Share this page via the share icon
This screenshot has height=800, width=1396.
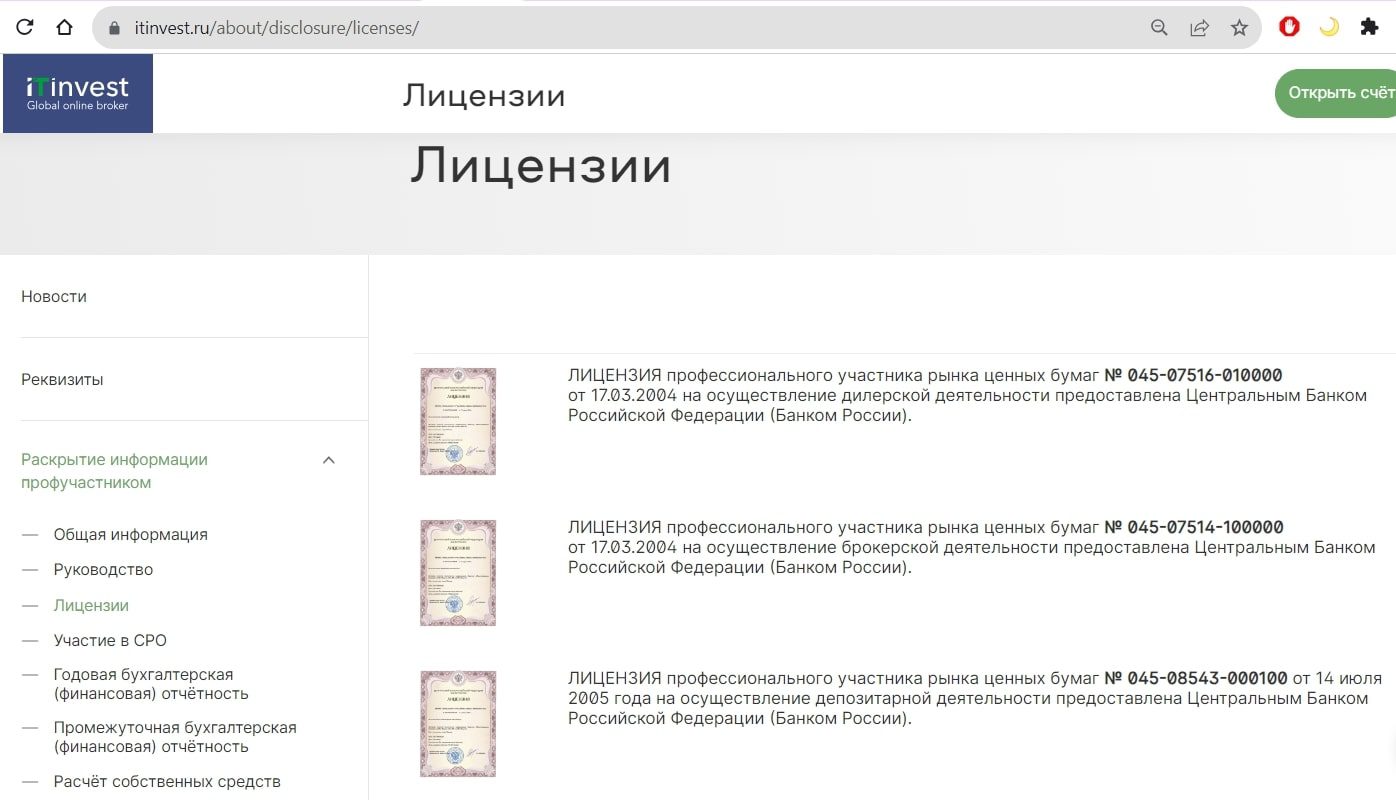[1199, 28]
